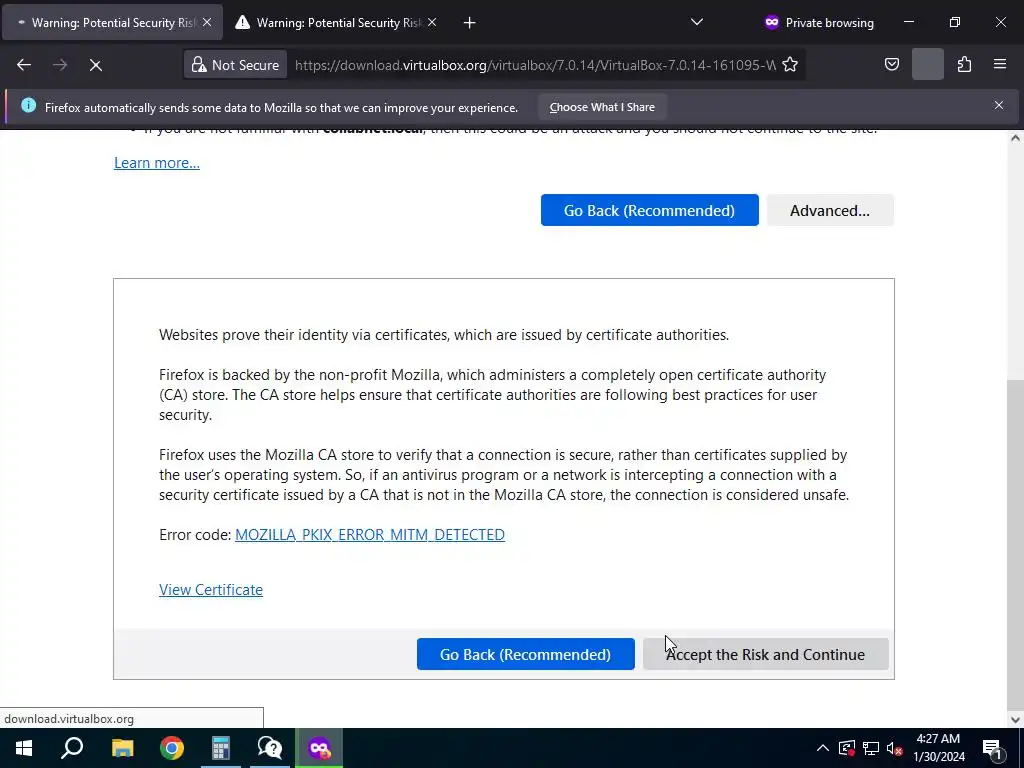
Task: Open the Windows notification center icon
Action: (x=992, y=748)
